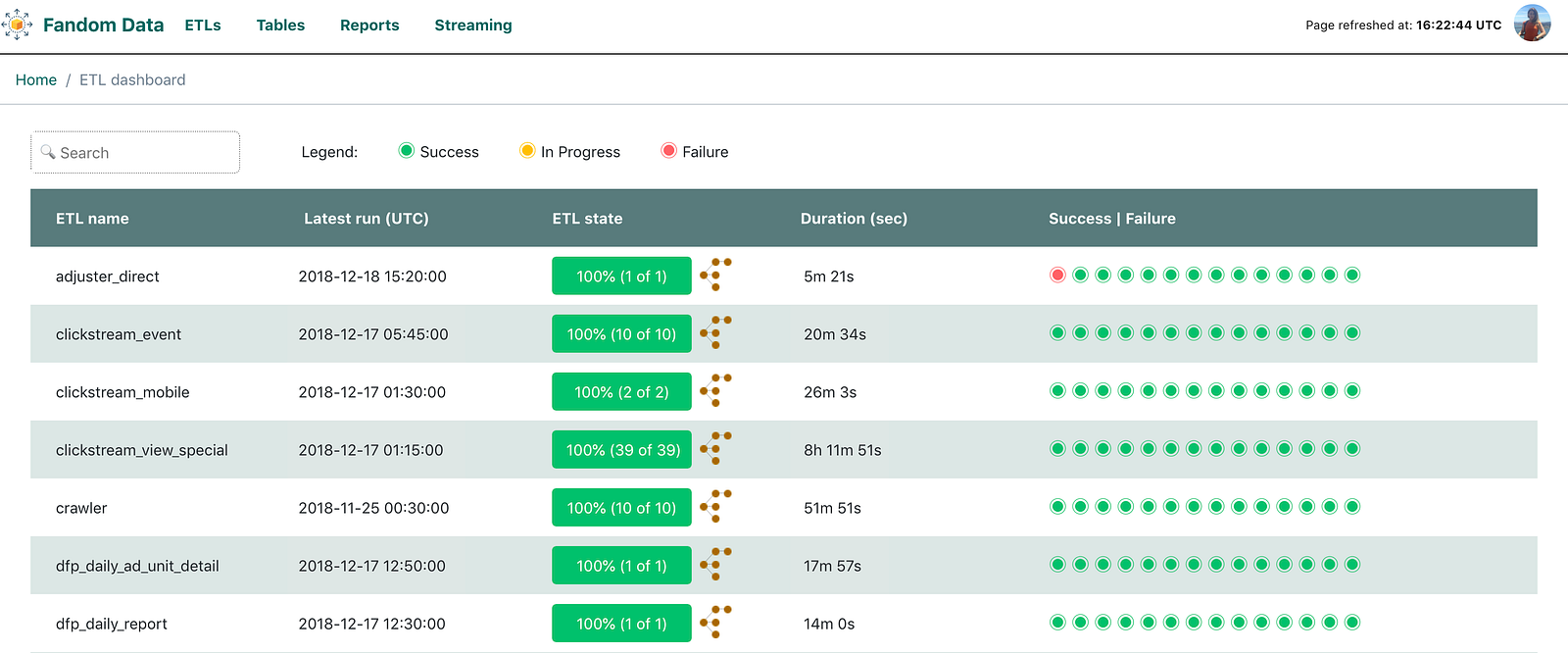Screen dimensions: 1568x653
Task: Open the dfp_daily_ad_unit_detail DAG graph icon
Action: pyautogui.click(x=716, y=564)
